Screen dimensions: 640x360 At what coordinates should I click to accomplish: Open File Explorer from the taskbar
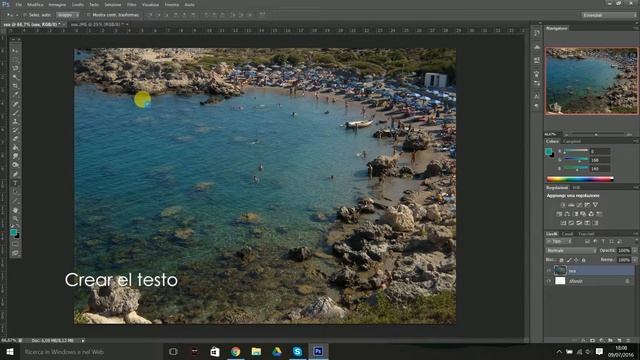coord(256,351)
